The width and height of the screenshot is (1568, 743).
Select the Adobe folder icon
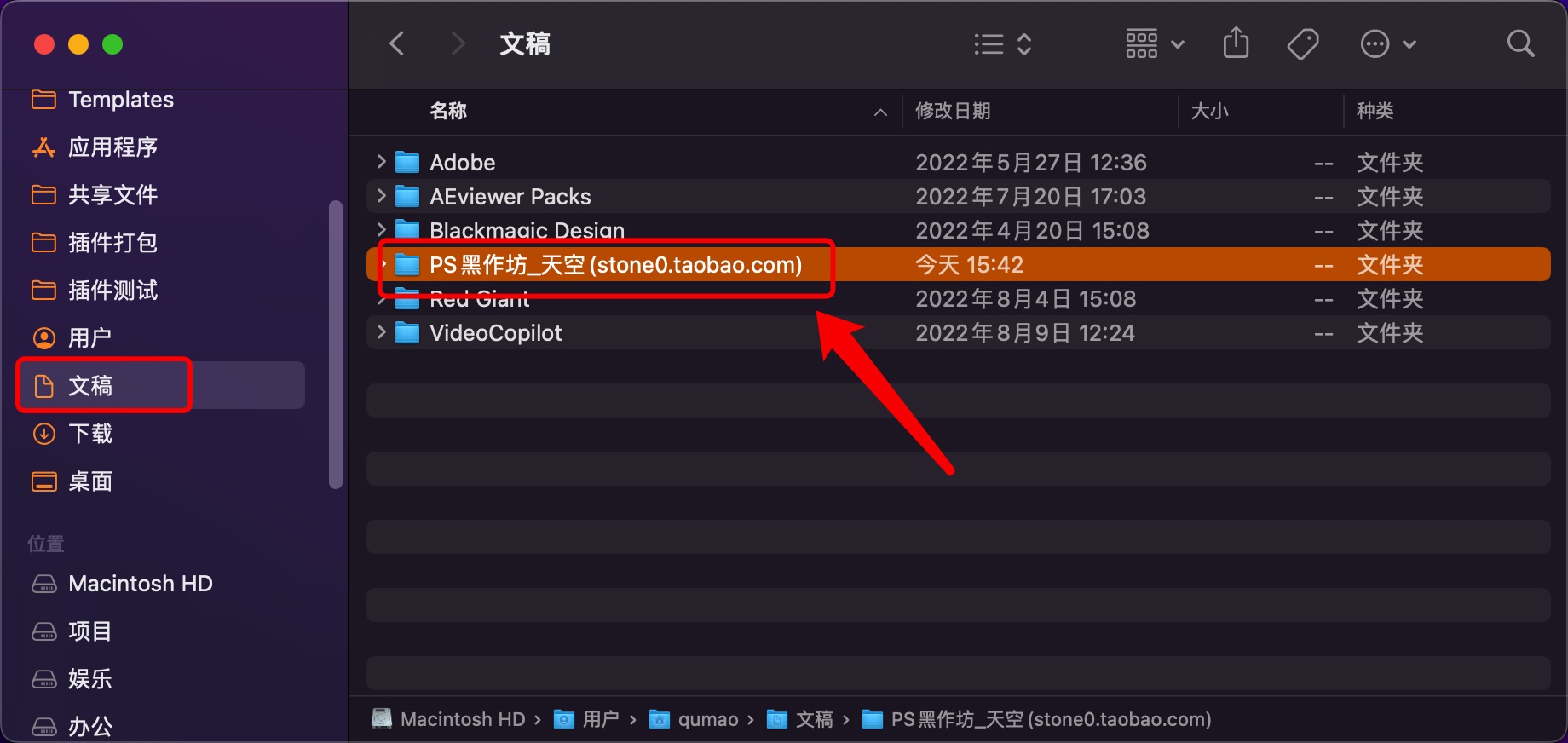[407, 162]
